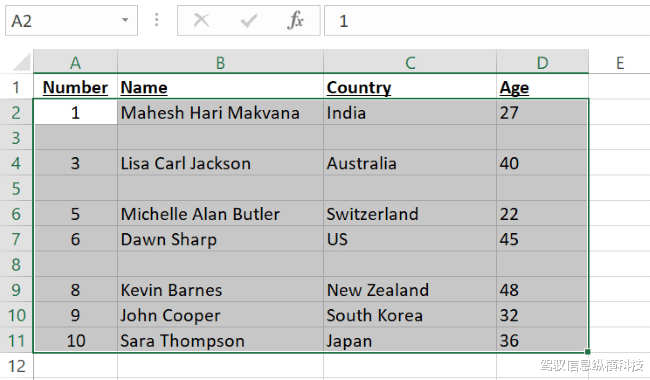This screenshot has height=380, width=650.
Task: Select column D header
Action: click(x=542, y=63)
